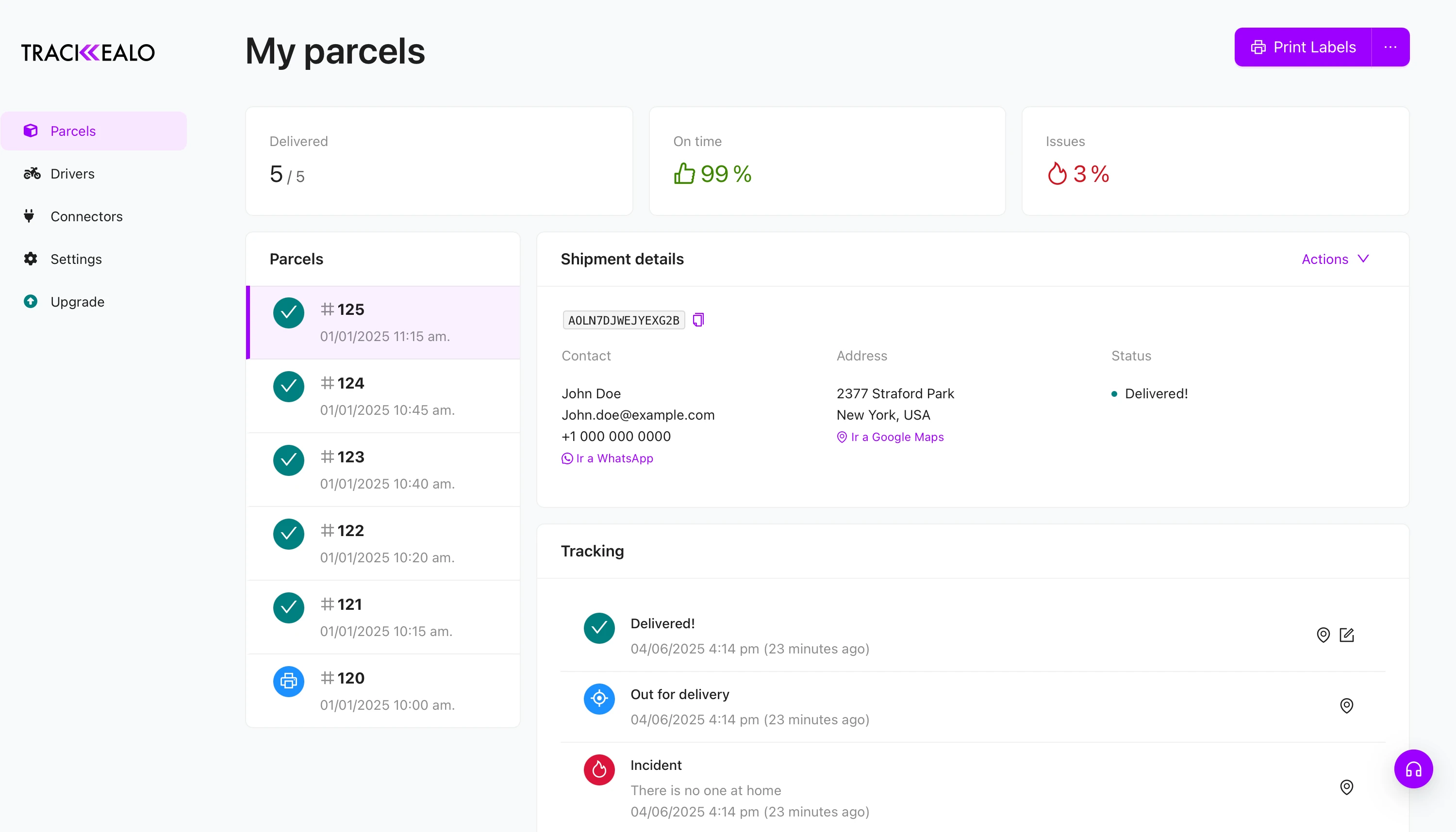Viewport: 1456px width, 832px height.
Task: Open location pin for Out for delivery event
Action: click(x=1346, y=706)
